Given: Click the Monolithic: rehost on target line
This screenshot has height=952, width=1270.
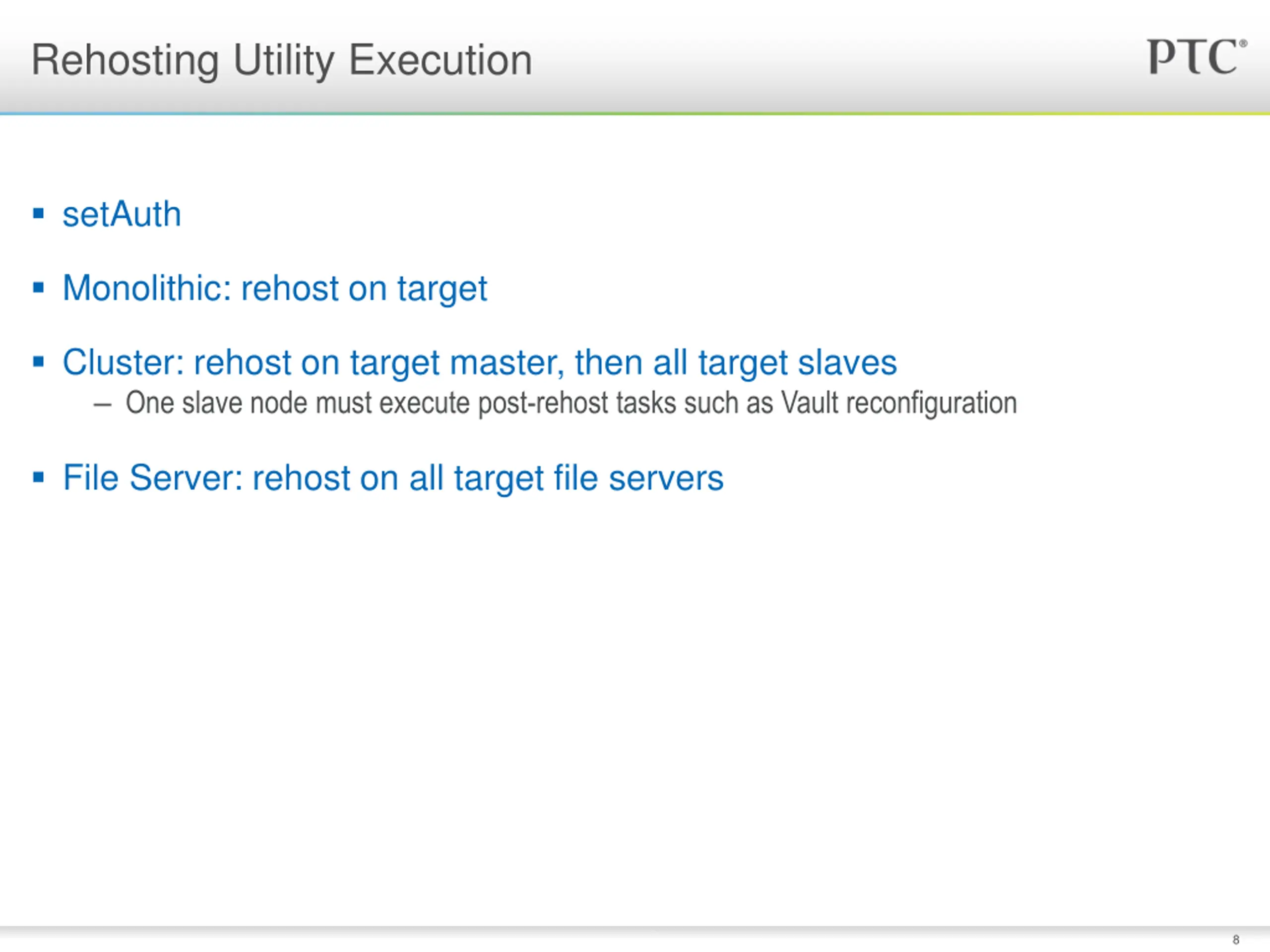Looking at the screenshot, I should (274, 288).
